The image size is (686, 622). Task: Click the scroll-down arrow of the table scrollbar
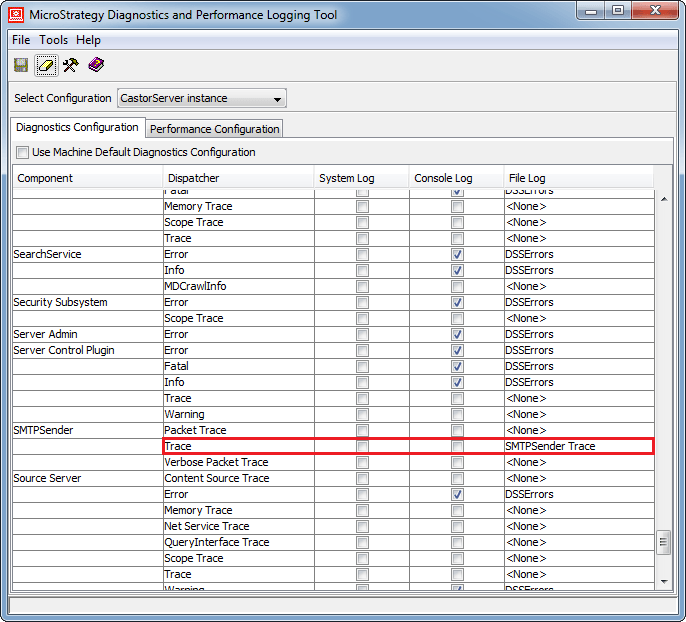pos(662,580)
